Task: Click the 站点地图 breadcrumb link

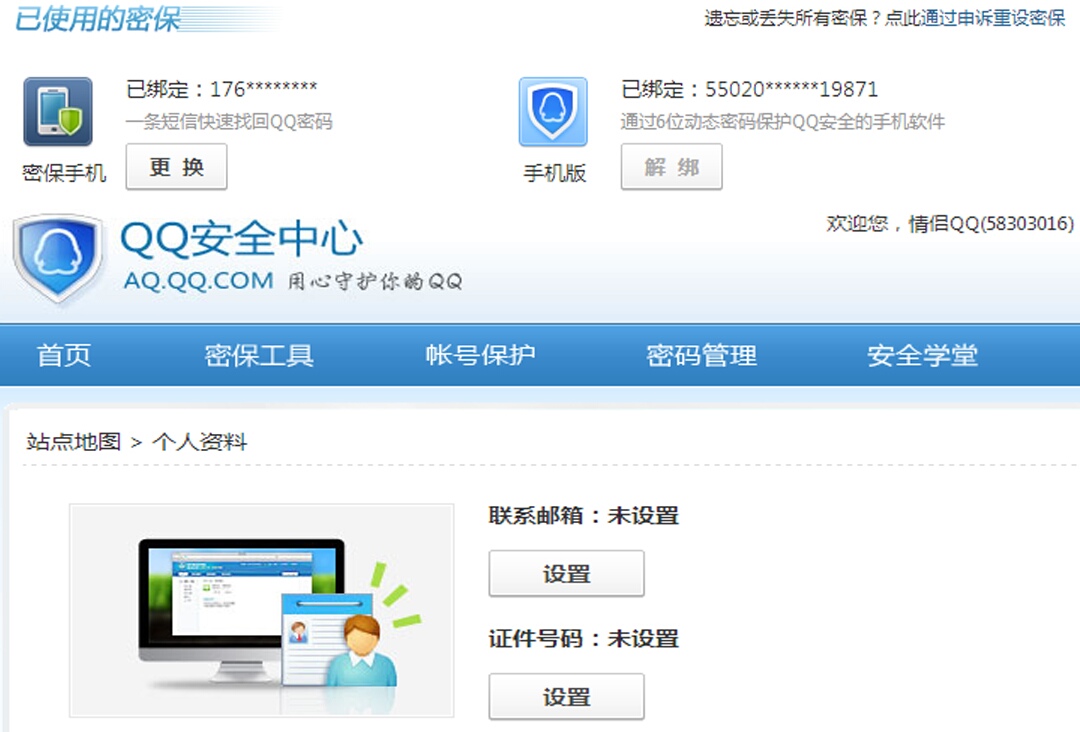Action: 74,441
